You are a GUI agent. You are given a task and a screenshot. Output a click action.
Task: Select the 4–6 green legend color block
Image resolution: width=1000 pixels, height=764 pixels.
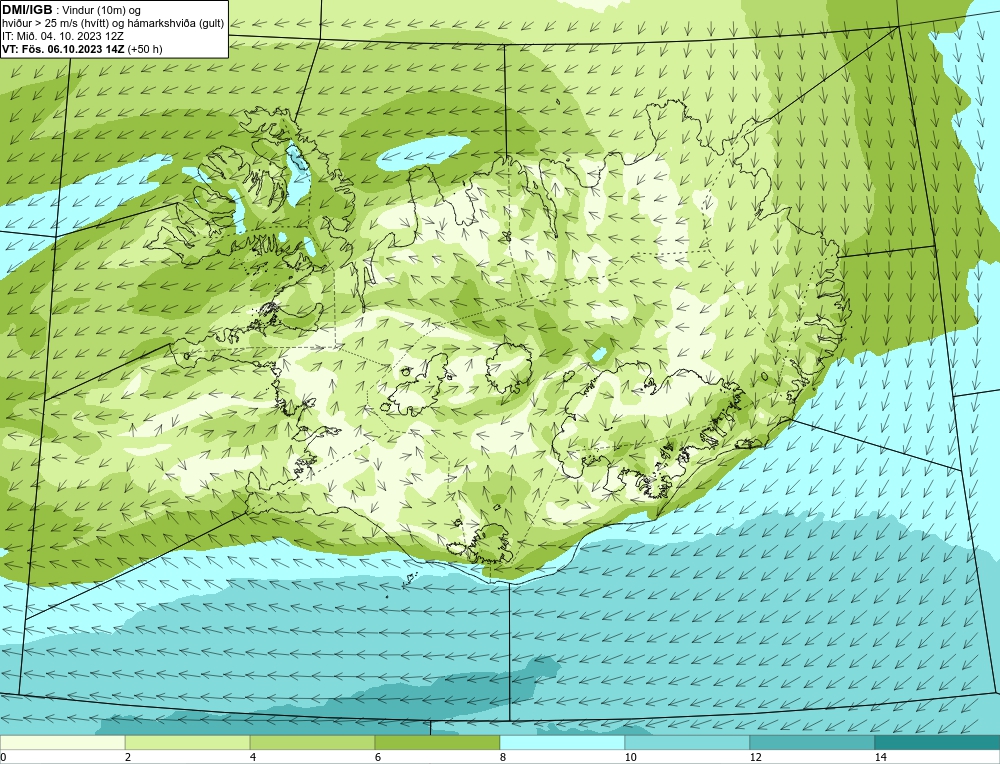[x=312, y=742]
